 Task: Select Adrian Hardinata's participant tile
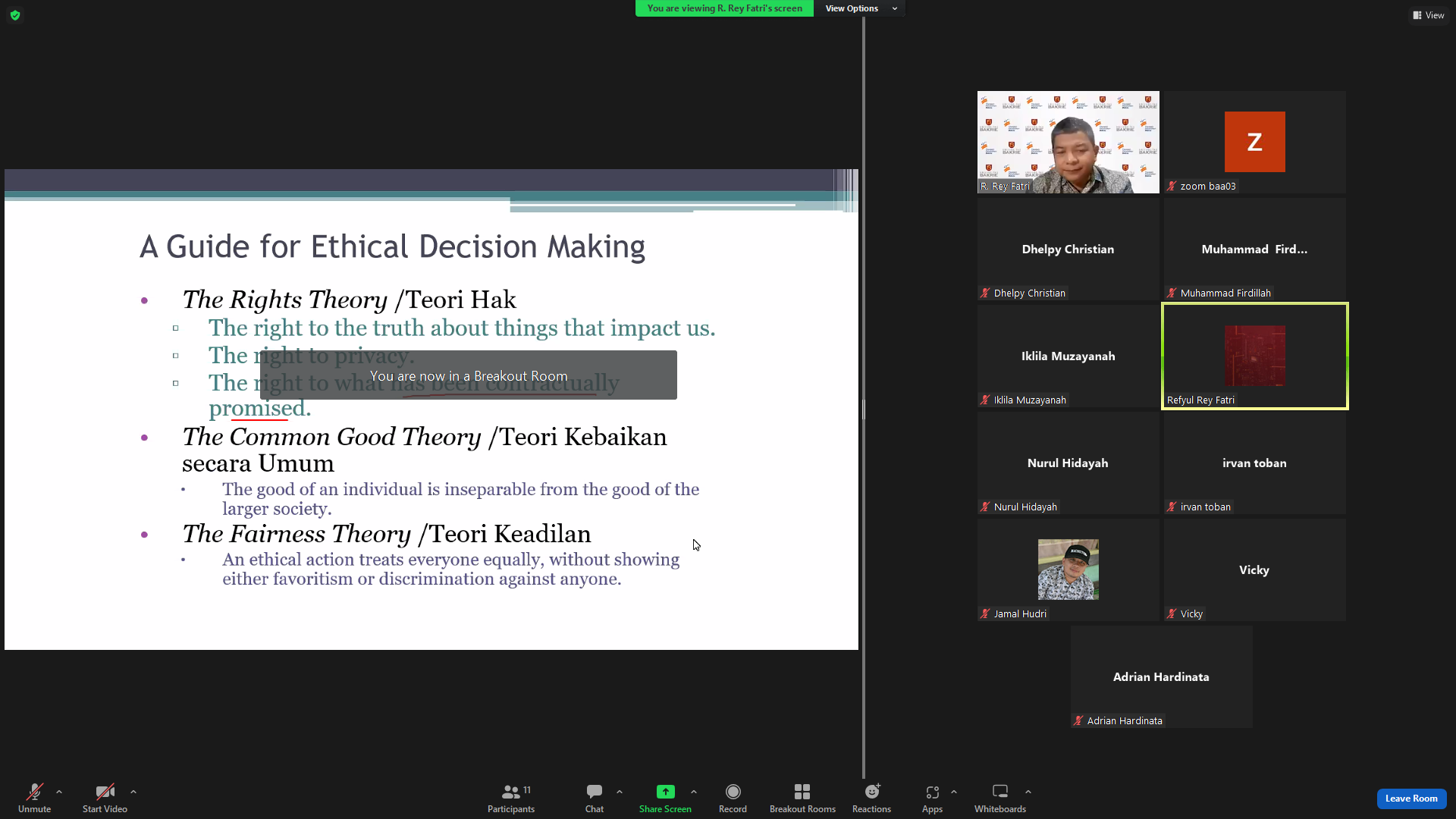click(1161, 677)
